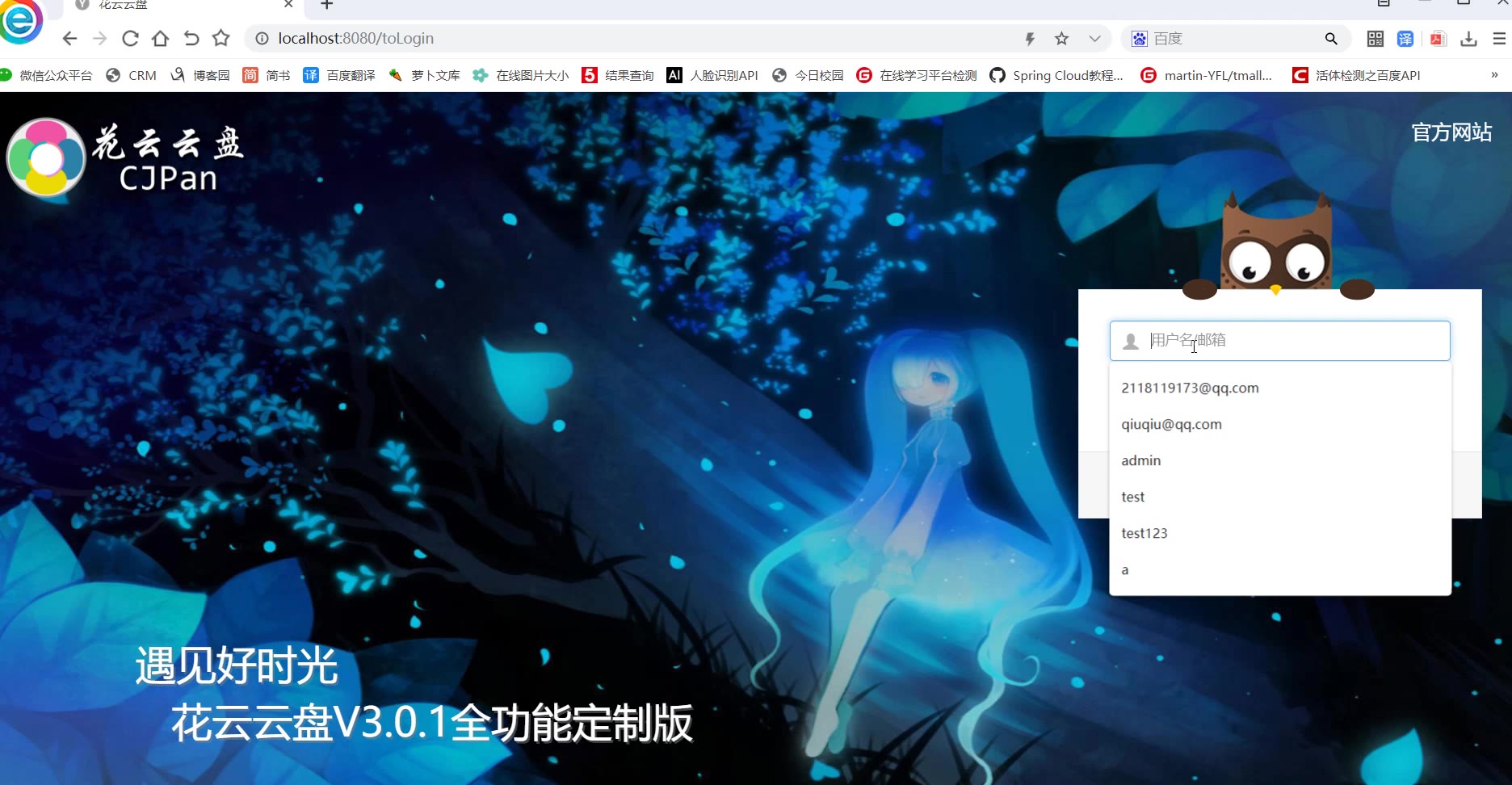Image resolution: width=1512 pixels, height=785 pixels.
Task: Open the 简书 bookmark
Action: pyautogui.click(x=266, y=75)
